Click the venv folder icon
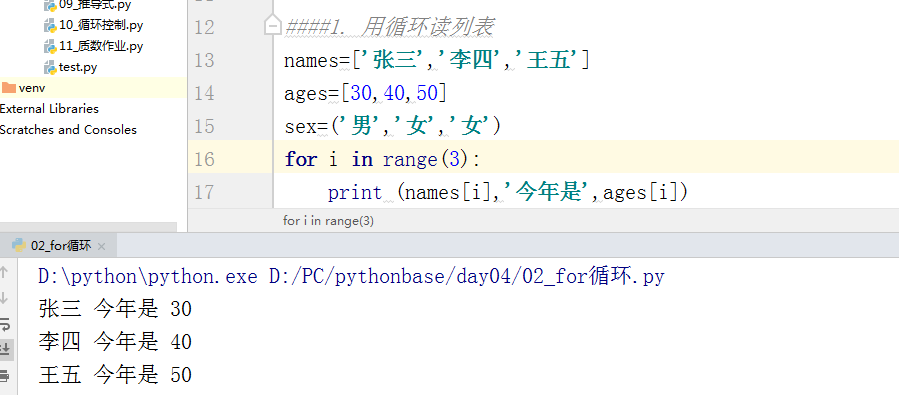The height and width of the screenshot is (395, 899). [9, 88]
